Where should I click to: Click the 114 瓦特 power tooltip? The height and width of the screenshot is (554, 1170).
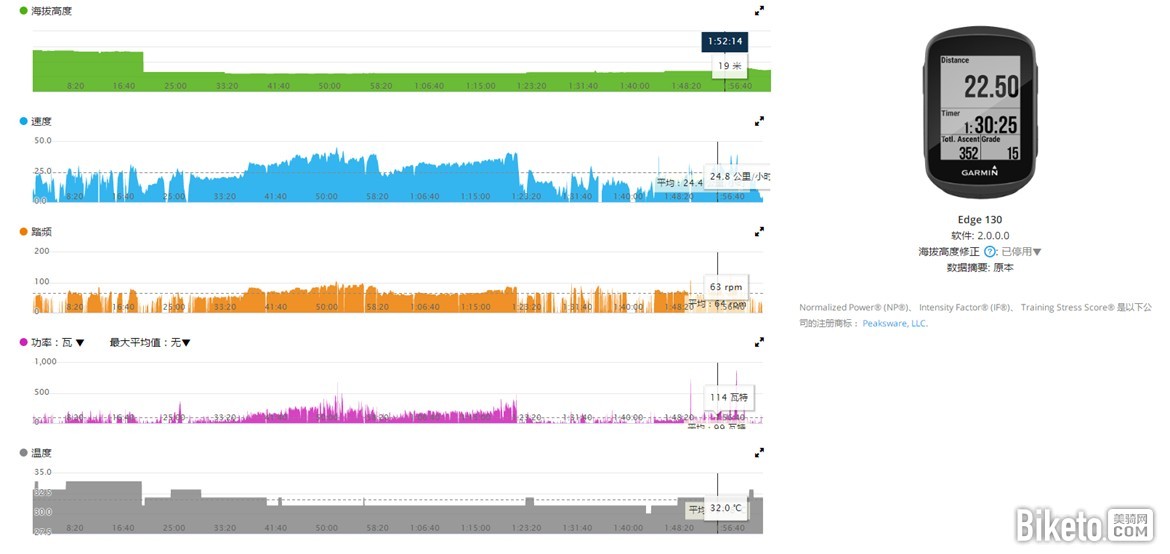[730, 397]
